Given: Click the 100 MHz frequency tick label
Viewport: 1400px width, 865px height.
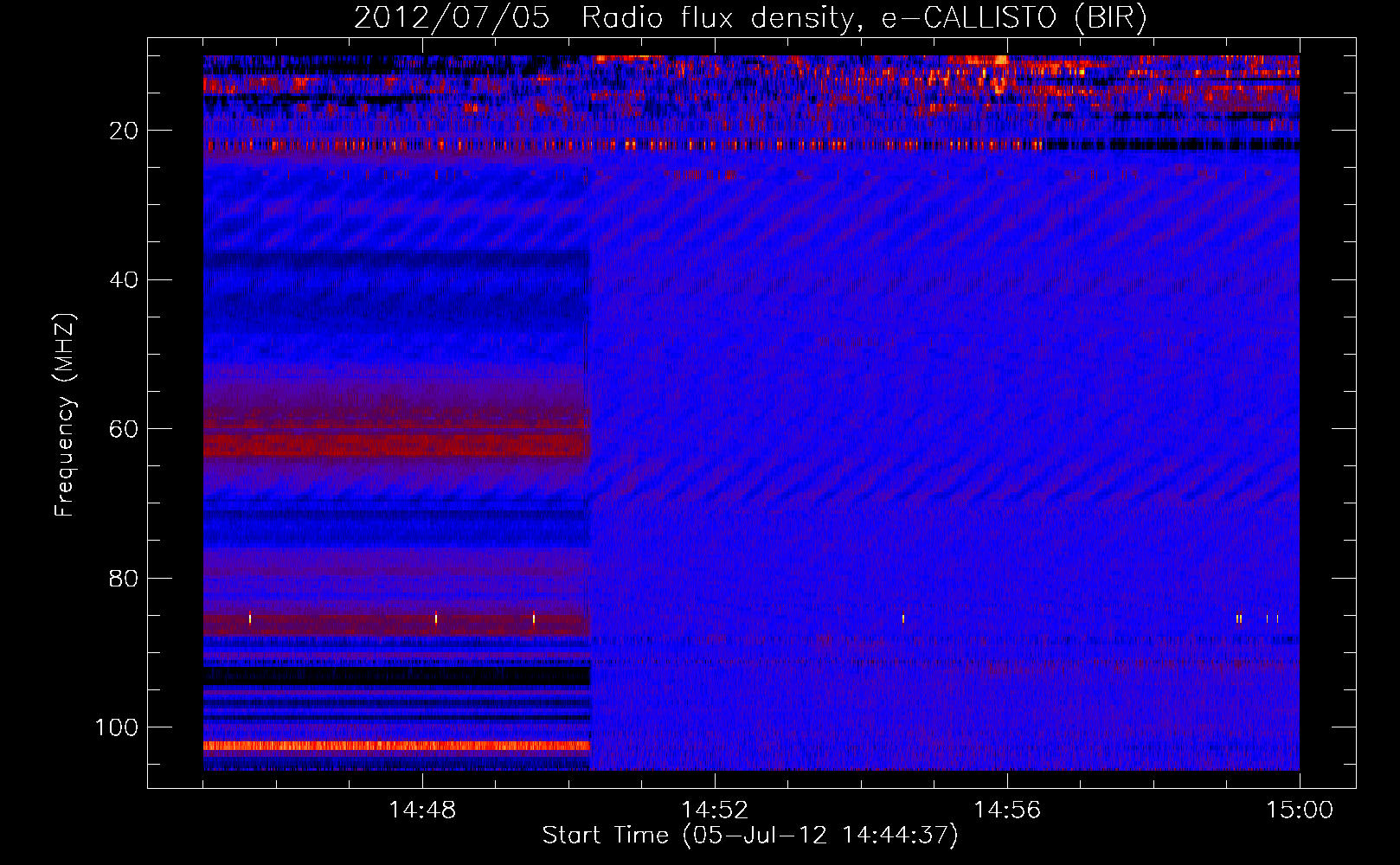Looking at the screenshot, I should (x=117, y=727).
